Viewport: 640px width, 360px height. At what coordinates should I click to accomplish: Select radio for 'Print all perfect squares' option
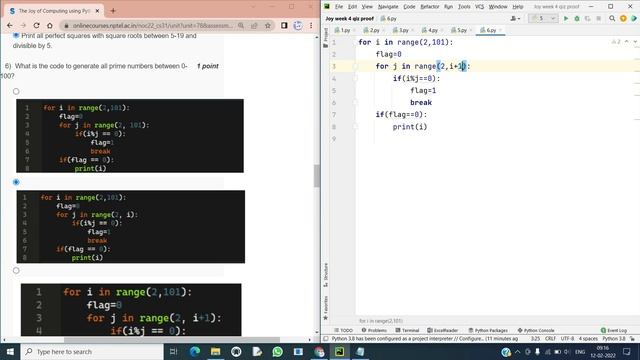[x=16, y=36]
